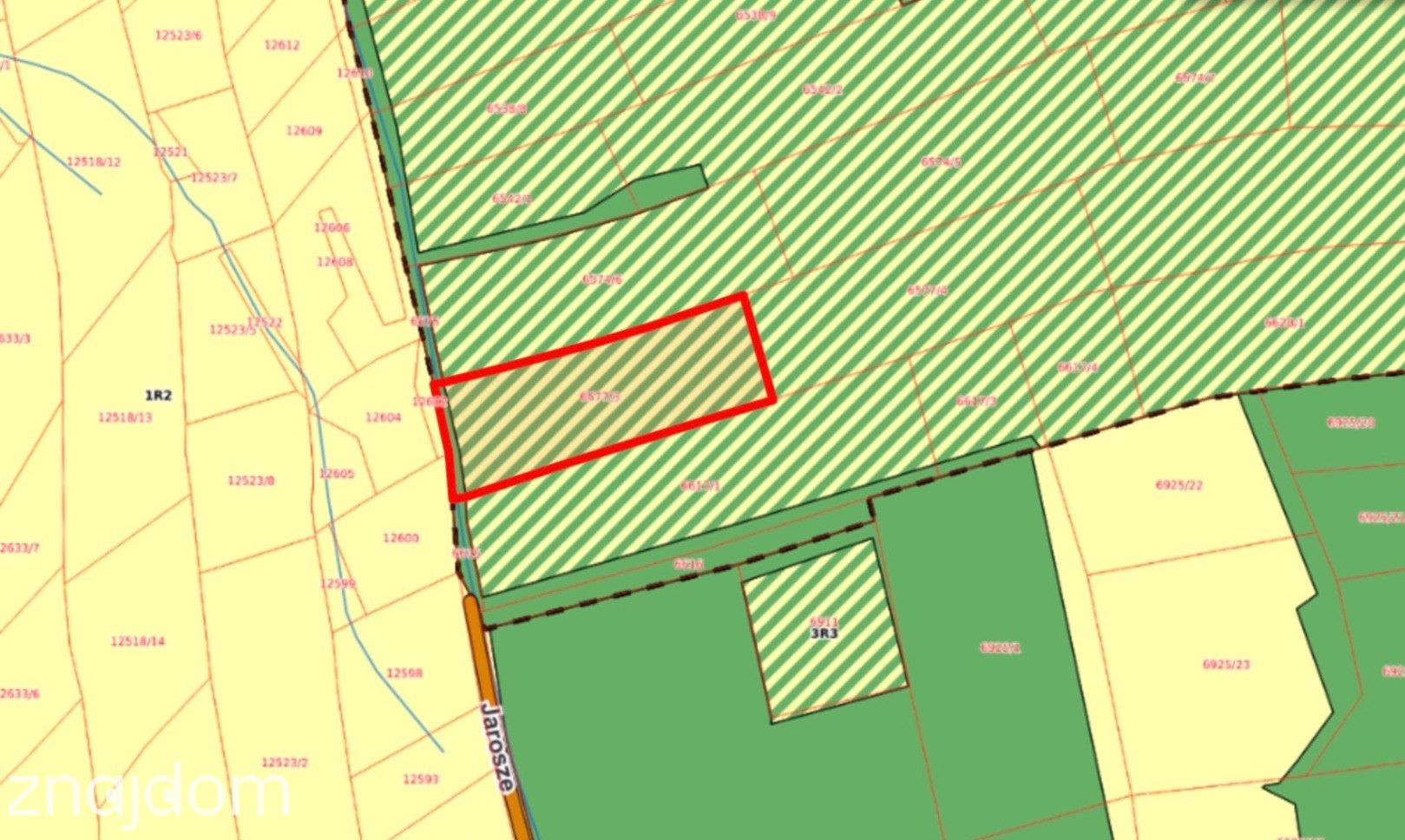
Task: Click parcel label 6911
Action: coord(824,622)
